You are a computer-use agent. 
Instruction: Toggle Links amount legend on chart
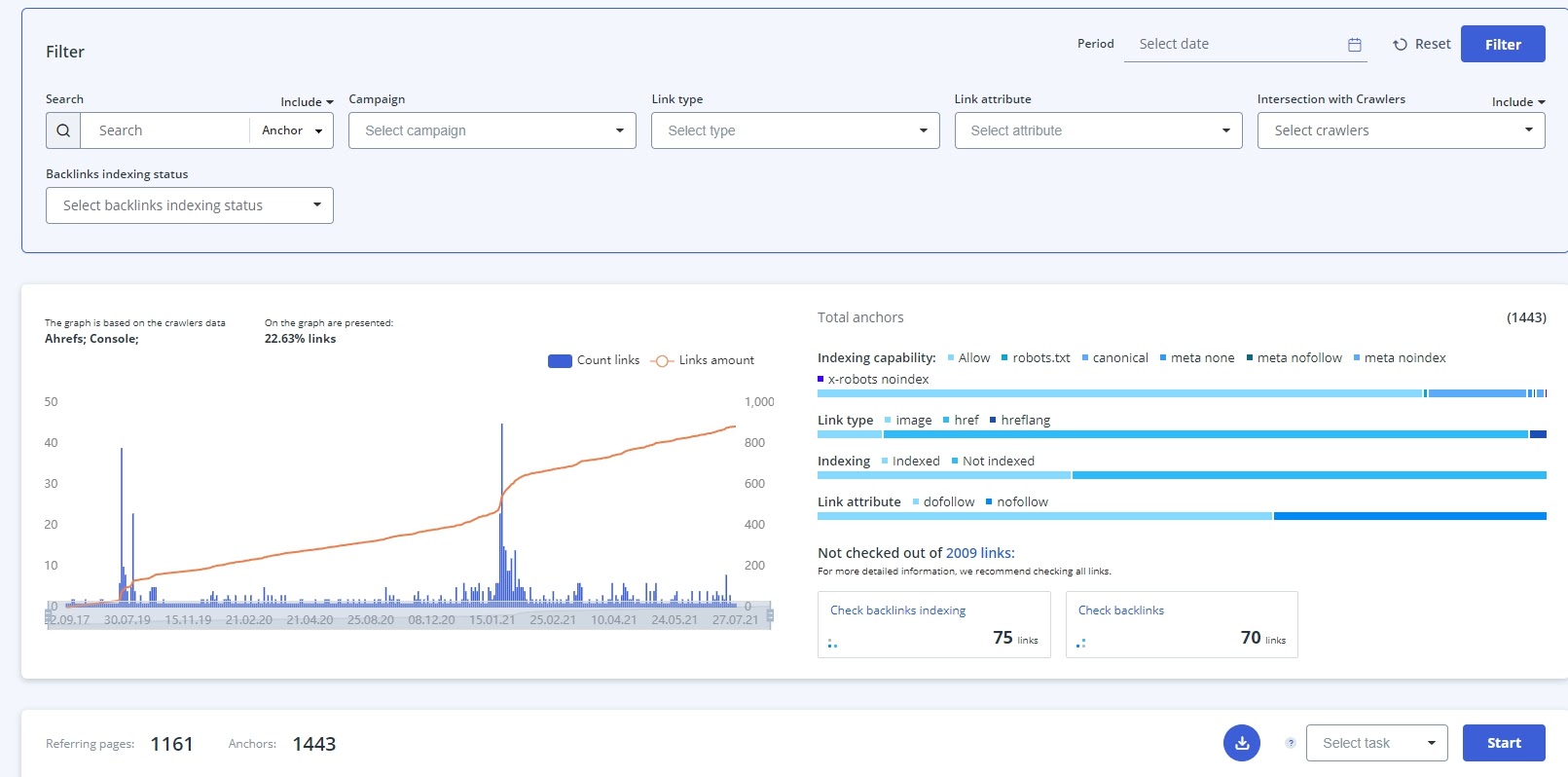(x=702, y=360)
